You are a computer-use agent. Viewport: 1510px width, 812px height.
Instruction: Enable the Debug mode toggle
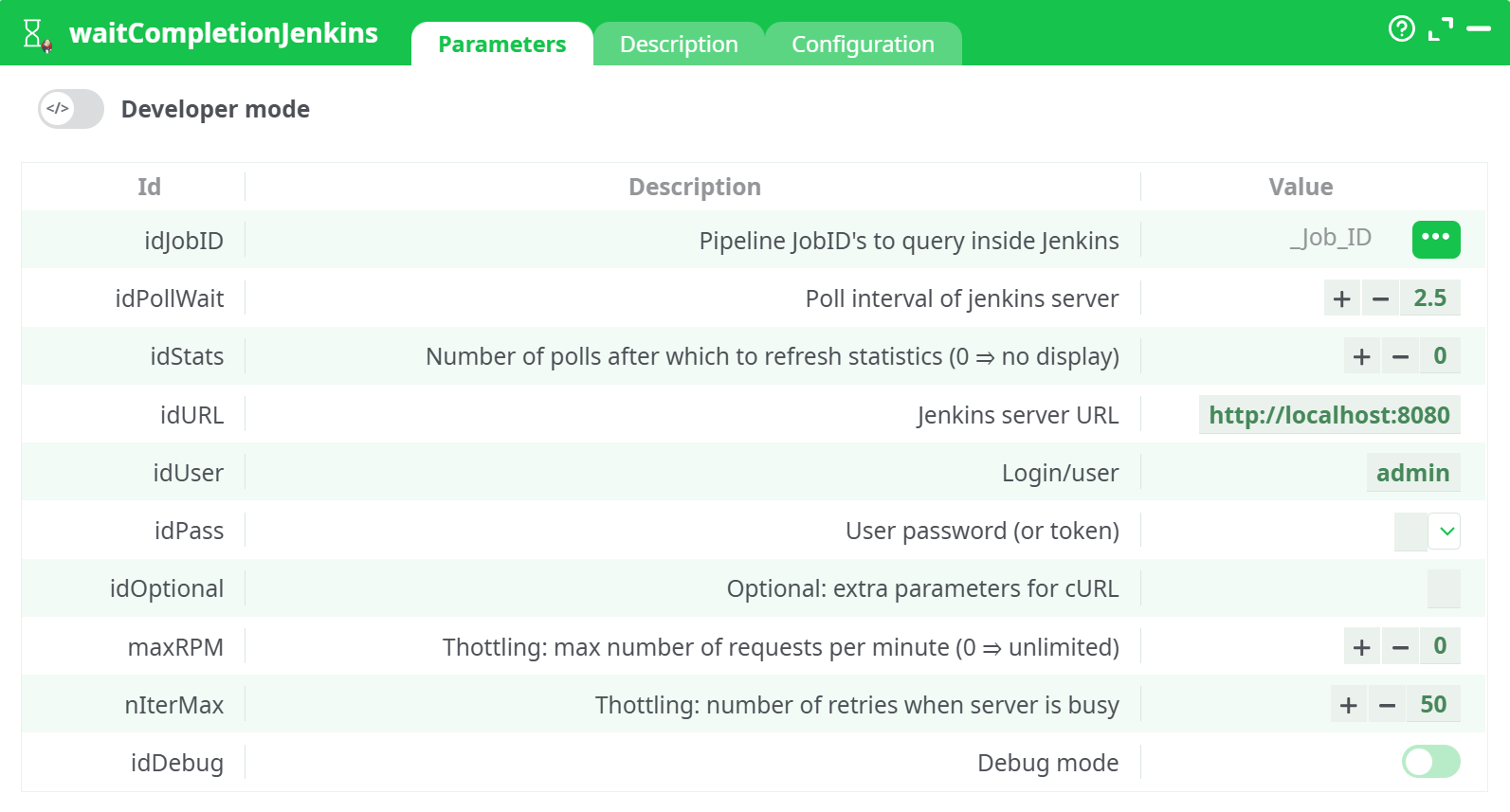(x=1431, y=762)
